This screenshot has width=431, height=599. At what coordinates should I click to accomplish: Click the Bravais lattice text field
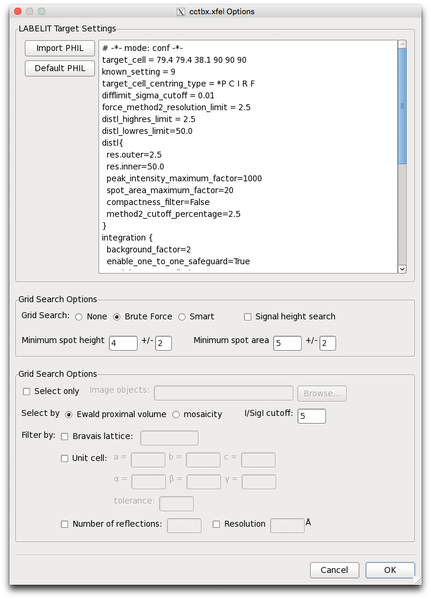click(x=169, y=438)
